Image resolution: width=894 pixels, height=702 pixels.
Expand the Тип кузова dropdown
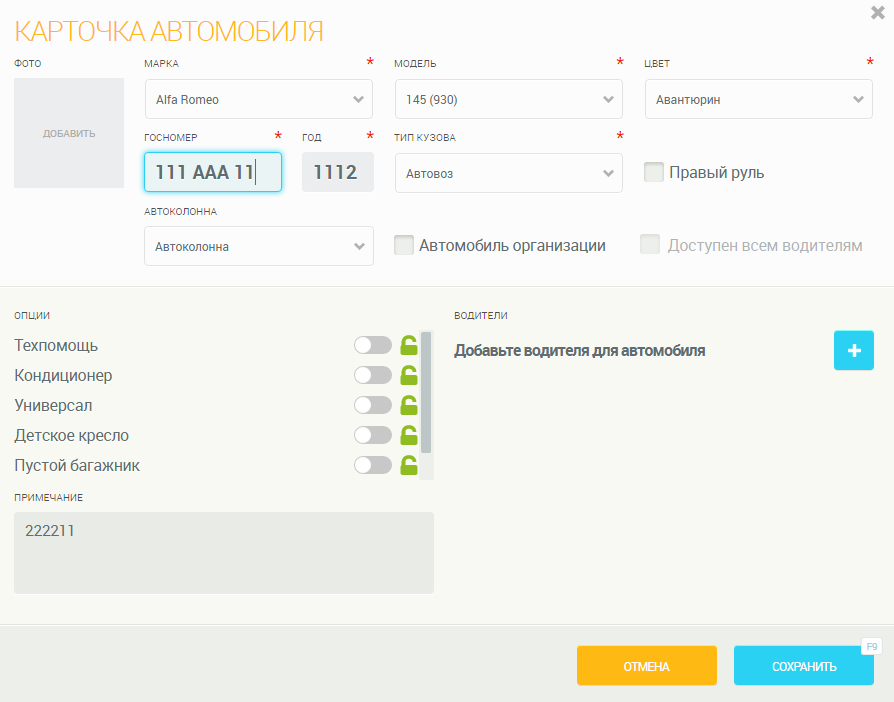click(x=508, y=173)
